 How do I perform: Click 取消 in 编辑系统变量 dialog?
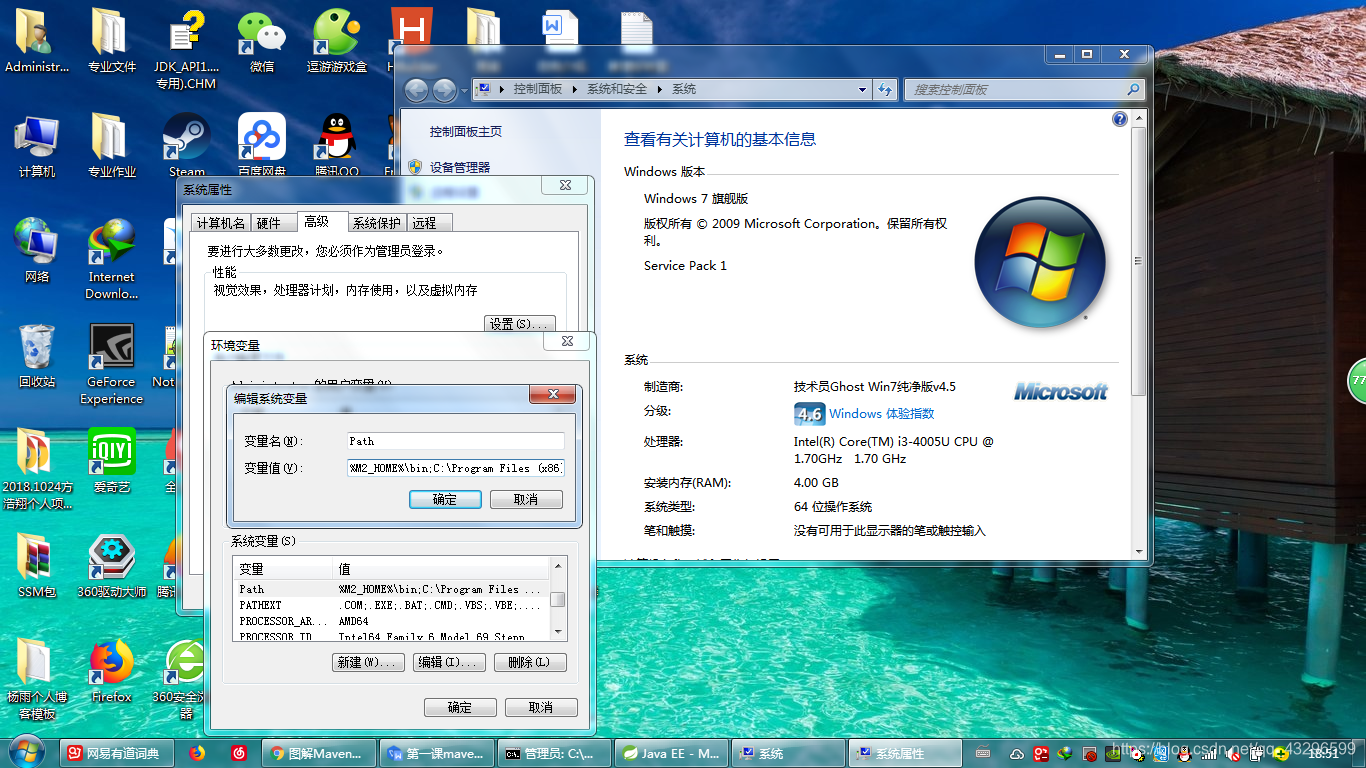[x=526, y=499]
